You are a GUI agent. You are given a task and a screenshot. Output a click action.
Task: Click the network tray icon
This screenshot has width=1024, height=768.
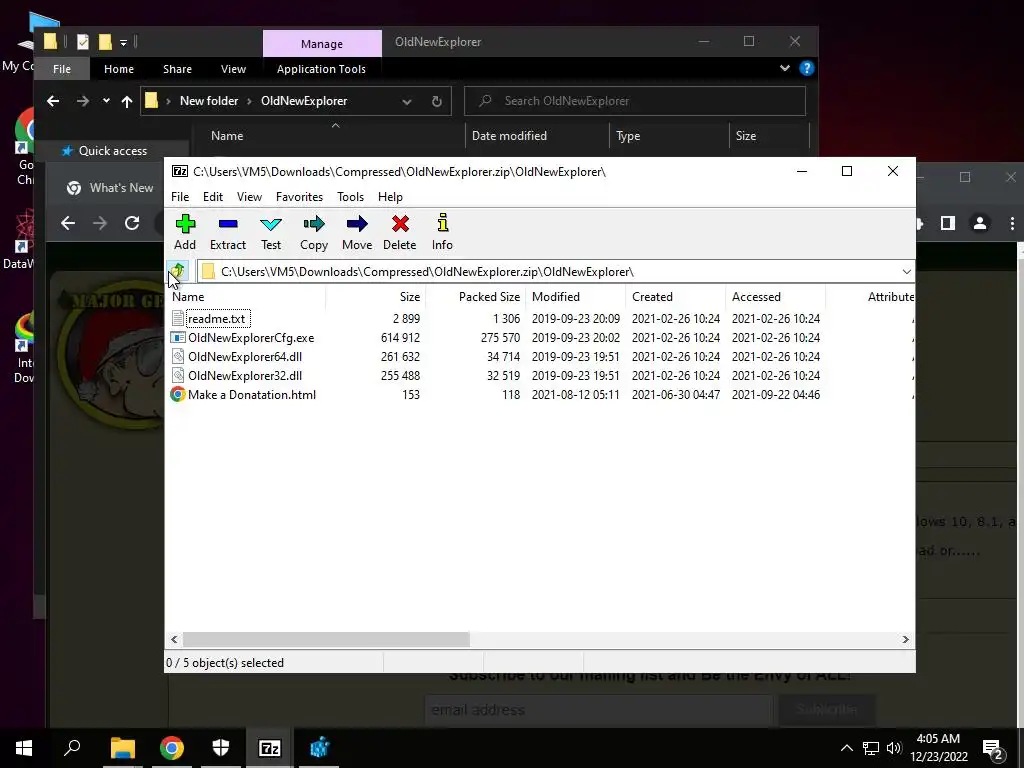click(871, 748)
